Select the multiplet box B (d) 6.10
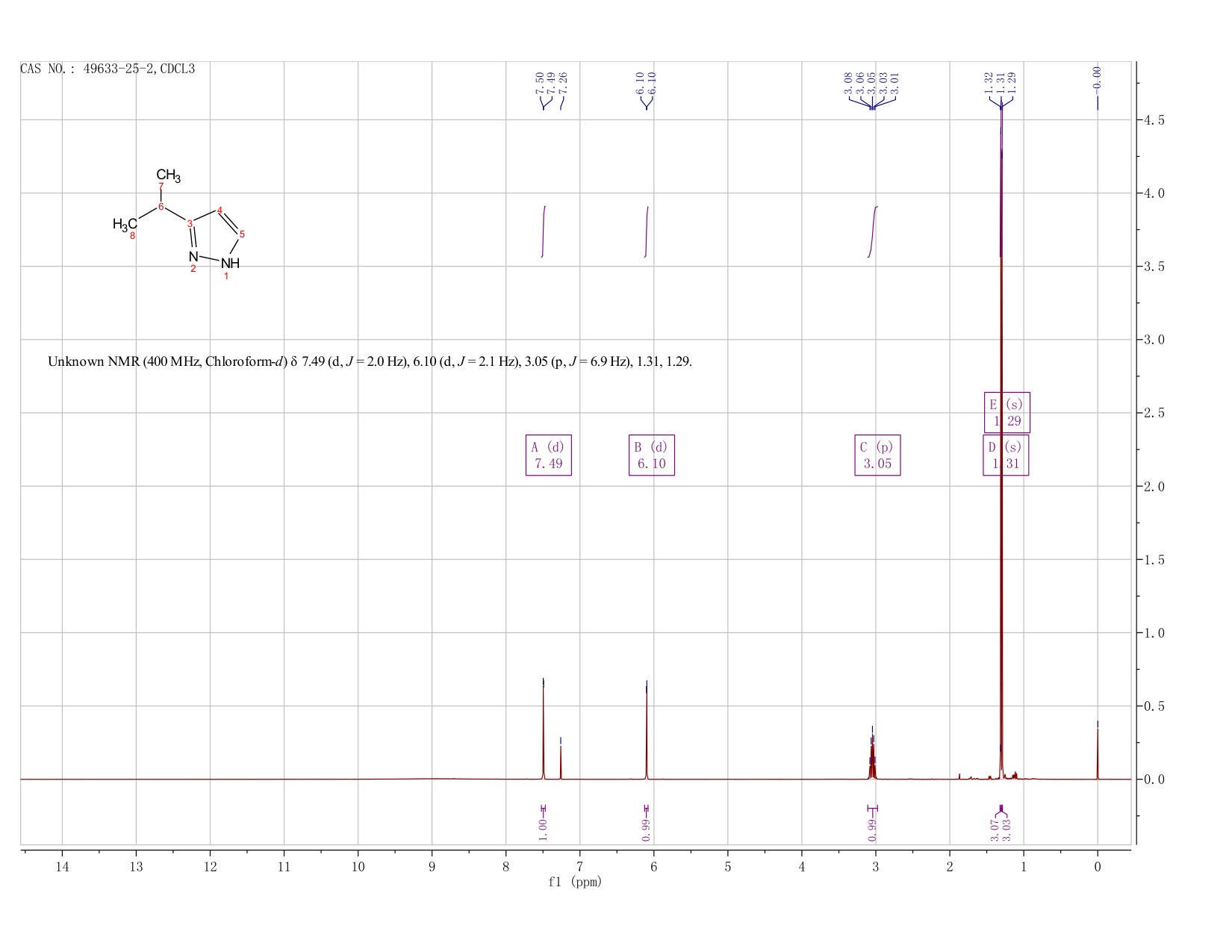 tap(652, 455)
